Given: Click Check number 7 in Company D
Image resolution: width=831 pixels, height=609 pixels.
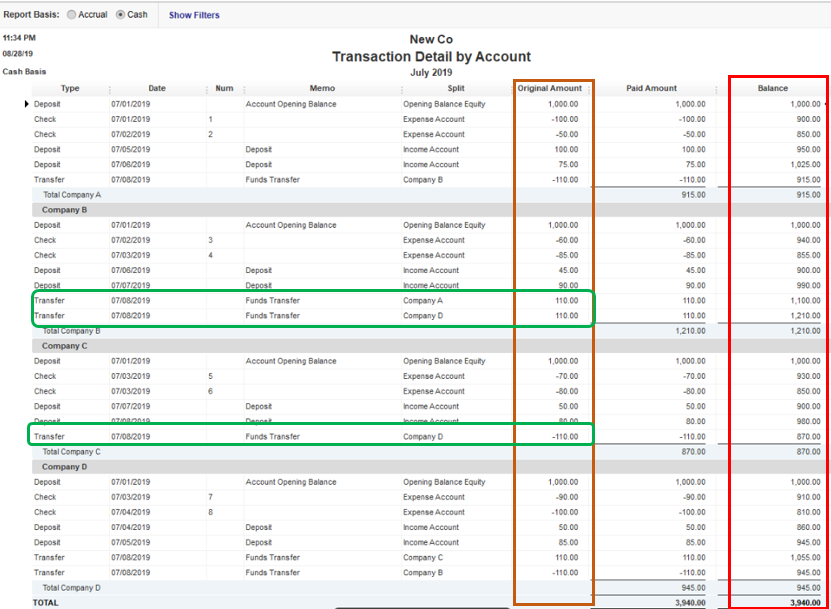Looking at the screenshot, I should pos(210,497).
